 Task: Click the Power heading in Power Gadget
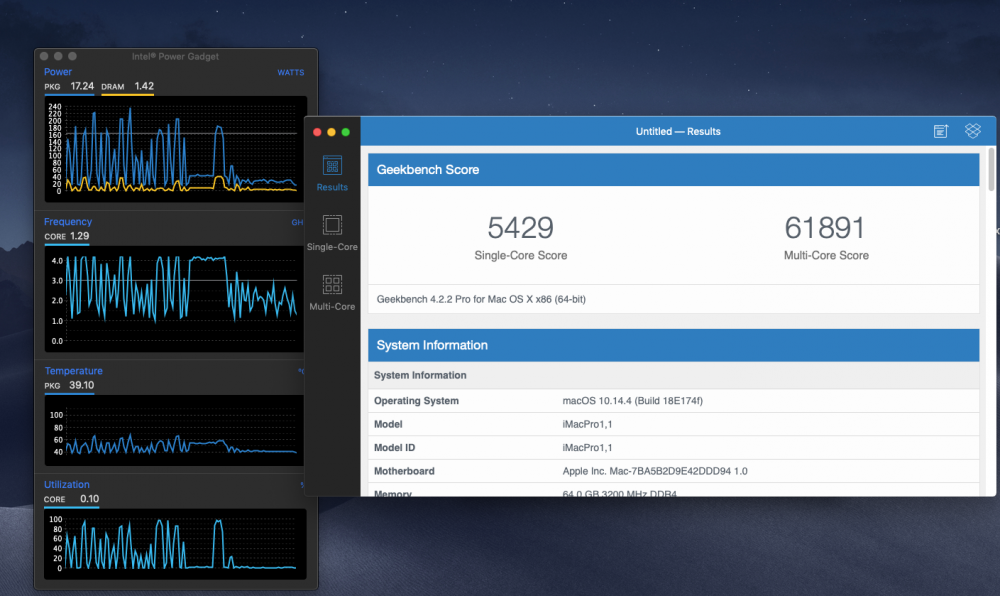click(x=57, y=72)
